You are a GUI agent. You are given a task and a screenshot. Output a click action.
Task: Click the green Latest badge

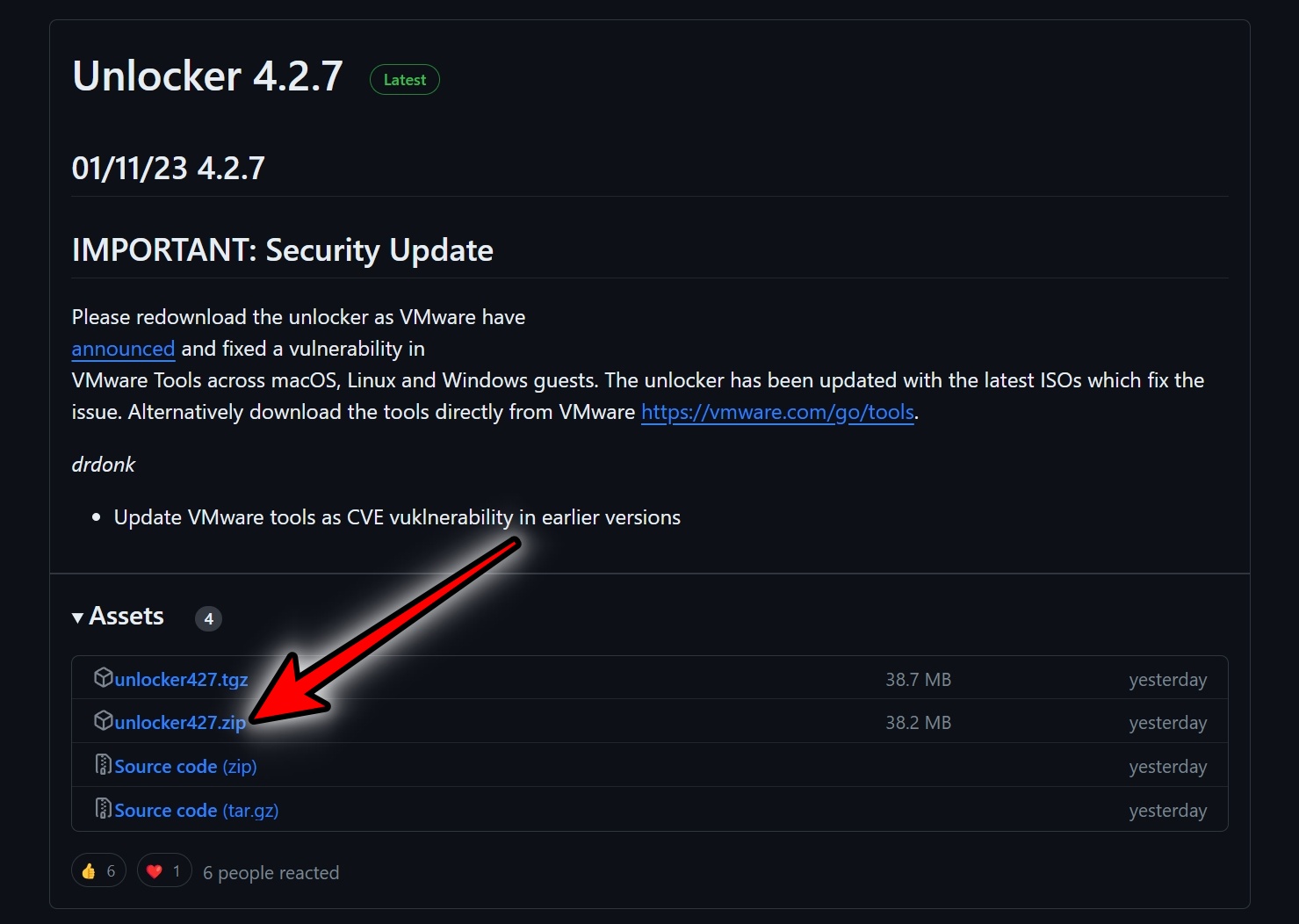(x=405, y=80)
